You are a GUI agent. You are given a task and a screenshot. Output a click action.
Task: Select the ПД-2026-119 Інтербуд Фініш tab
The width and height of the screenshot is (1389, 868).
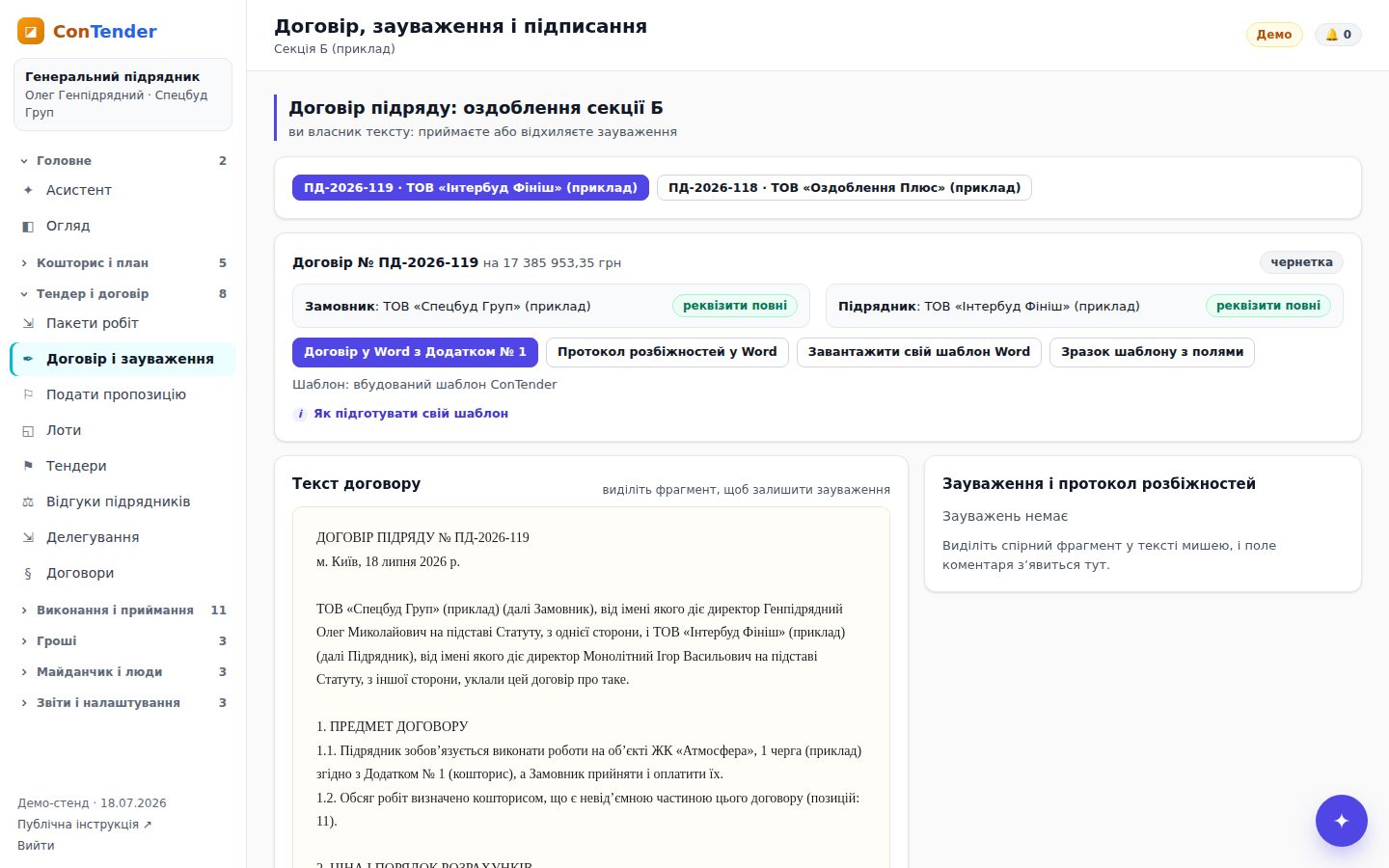point(471,188)
